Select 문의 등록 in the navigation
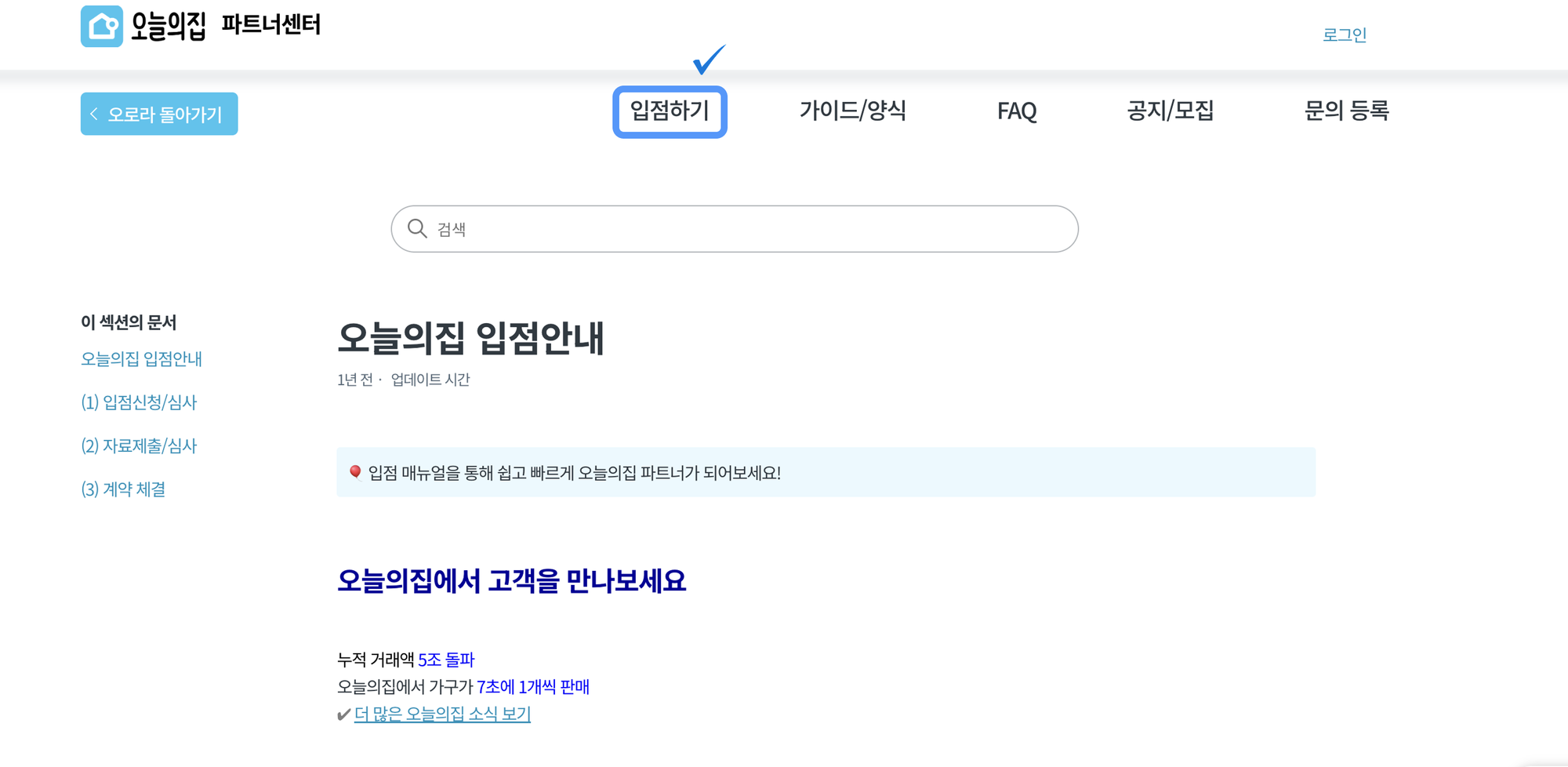Viewport: 1568px width, 767px height. [x=1347, y=111]
